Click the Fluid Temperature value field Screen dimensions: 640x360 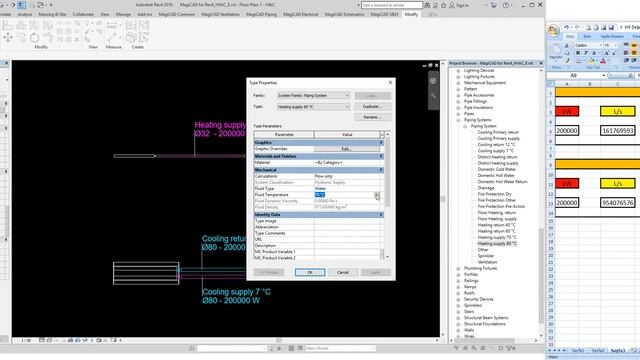(x=347, y=195)
